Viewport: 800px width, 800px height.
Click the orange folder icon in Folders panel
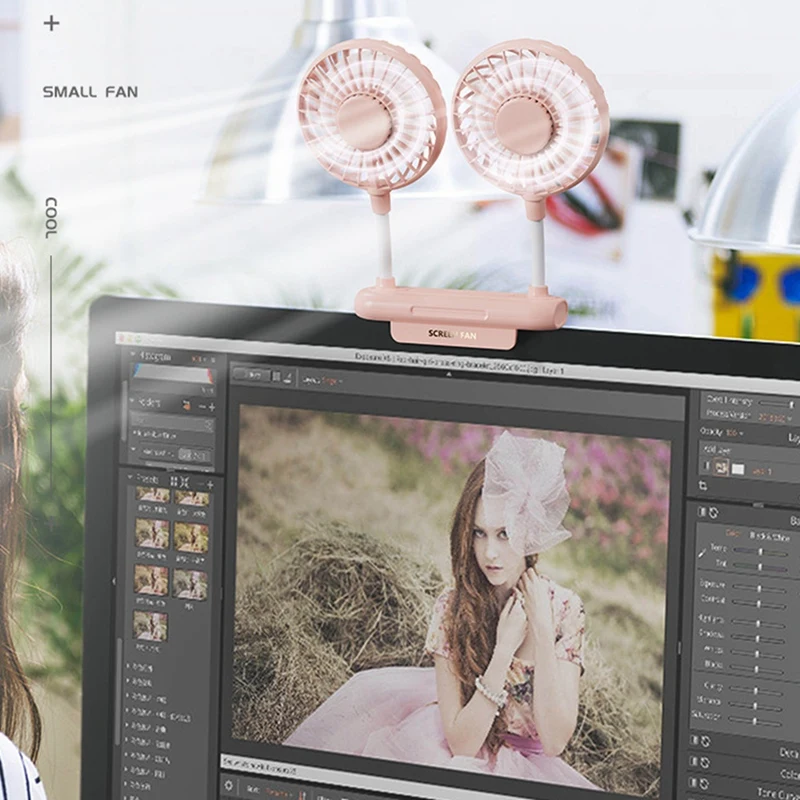(187, 405)
